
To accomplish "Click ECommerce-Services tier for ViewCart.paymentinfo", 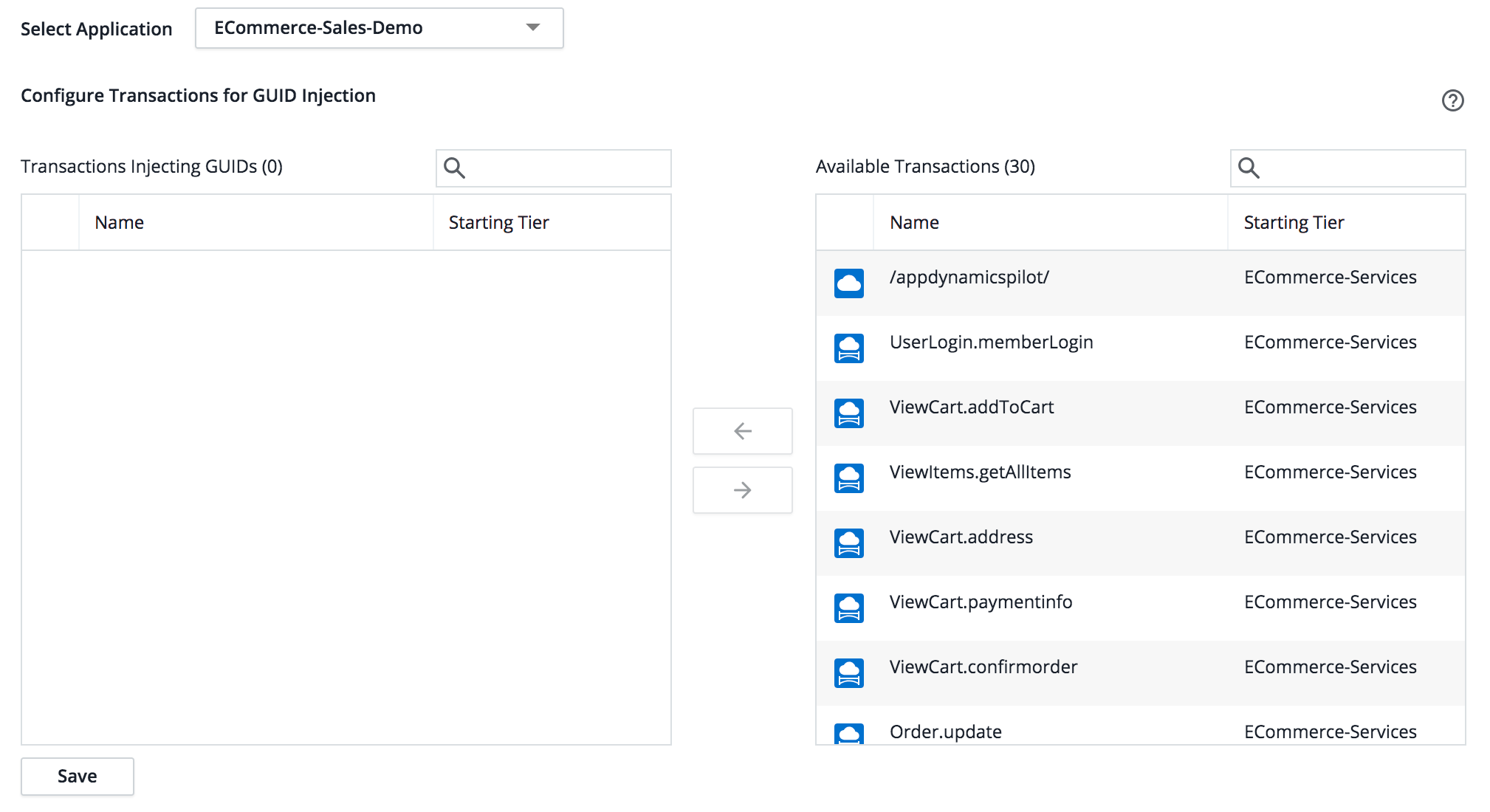I will coord(1330,602).
